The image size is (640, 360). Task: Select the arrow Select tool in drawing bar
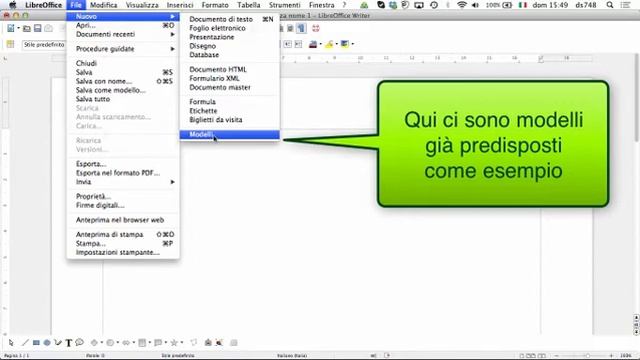(x=11, y=343)
